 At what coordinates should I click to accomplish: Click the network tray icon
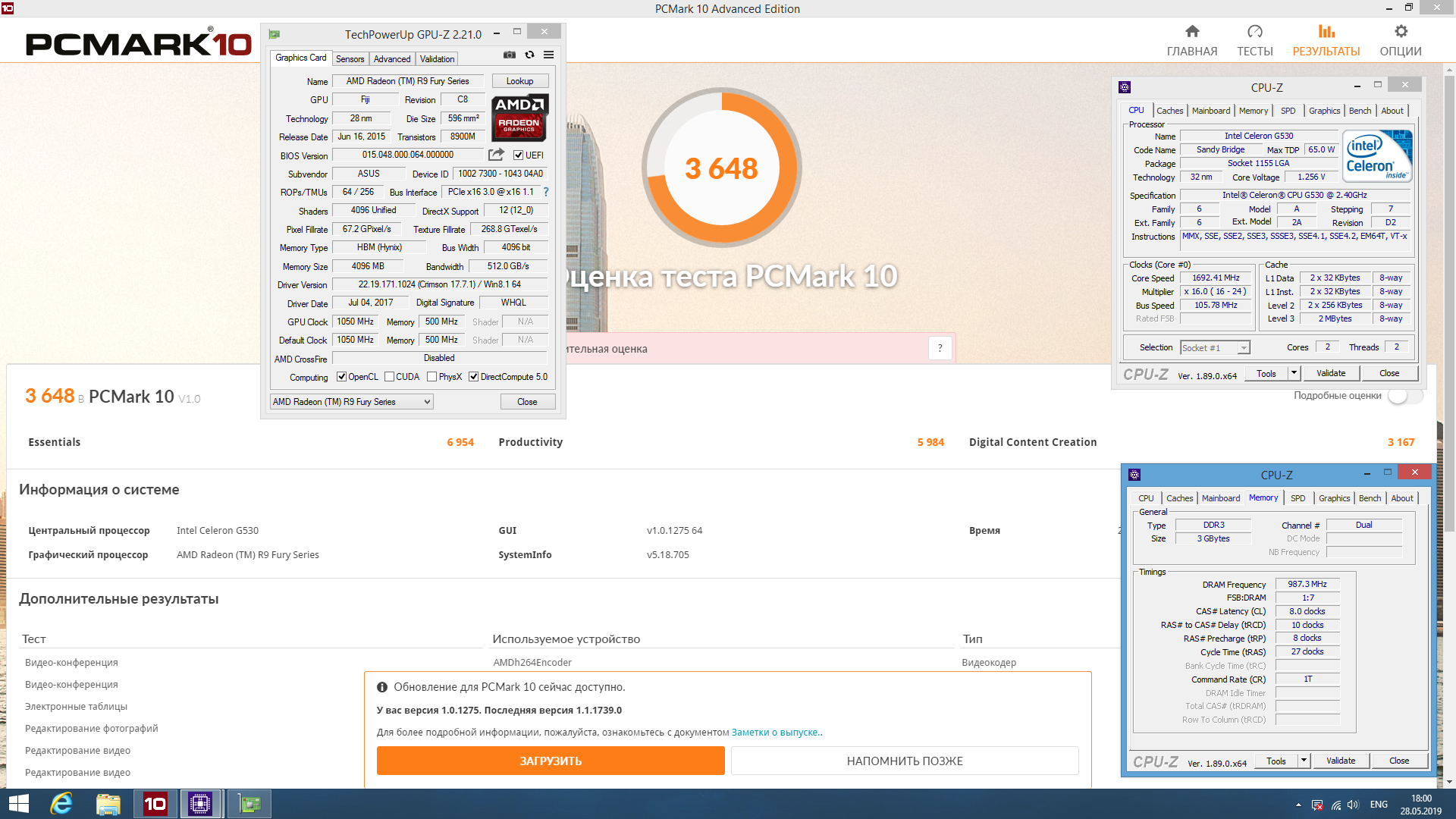click(x=1336, y=805)
